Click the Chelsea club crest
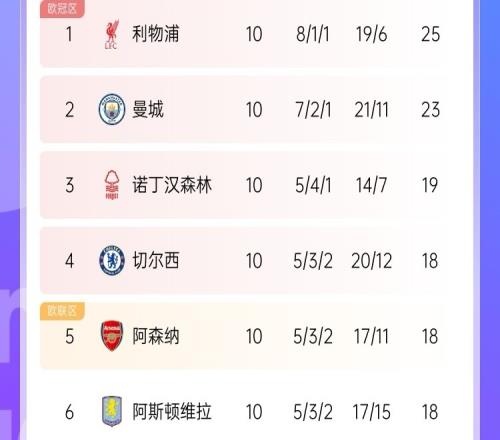Image resolution: width=500 pixels, height=440 pixels. click(112, 261)
